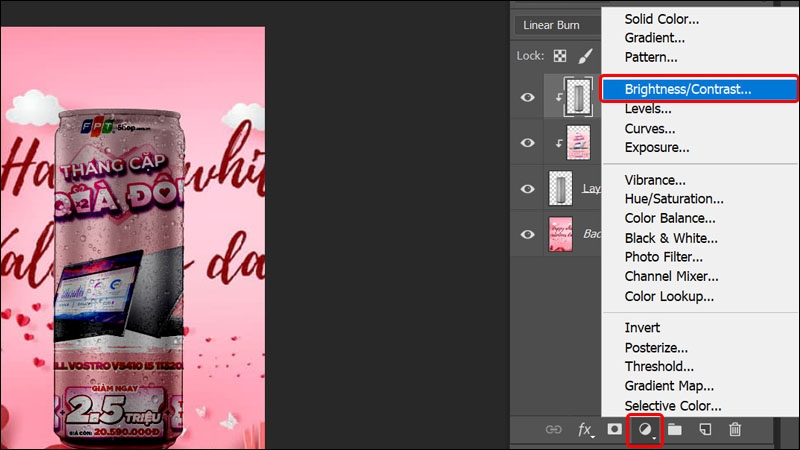The width and height of the screenshot is (800, 450).
Task: Select Black & White adjustment
Action: [x=671, y=238]
